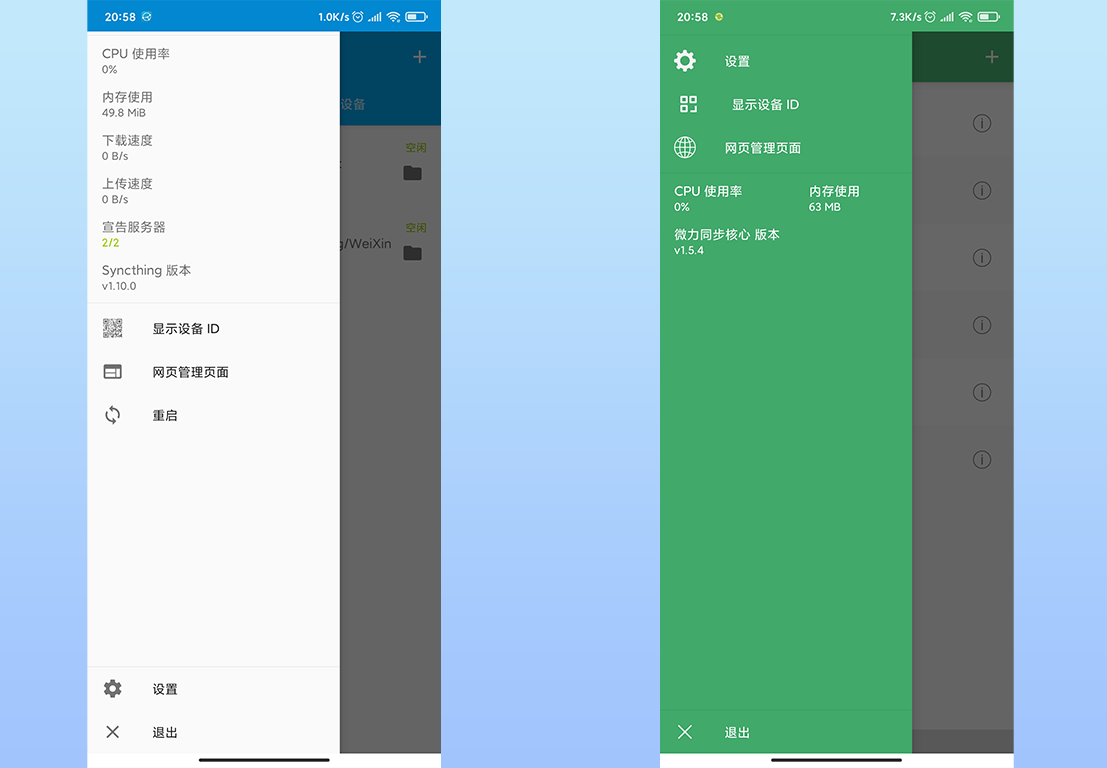Tap the X exit icon in the Syncthing drawer
1107x768 pixels.
pyautogui.click(x=112, y=732)
